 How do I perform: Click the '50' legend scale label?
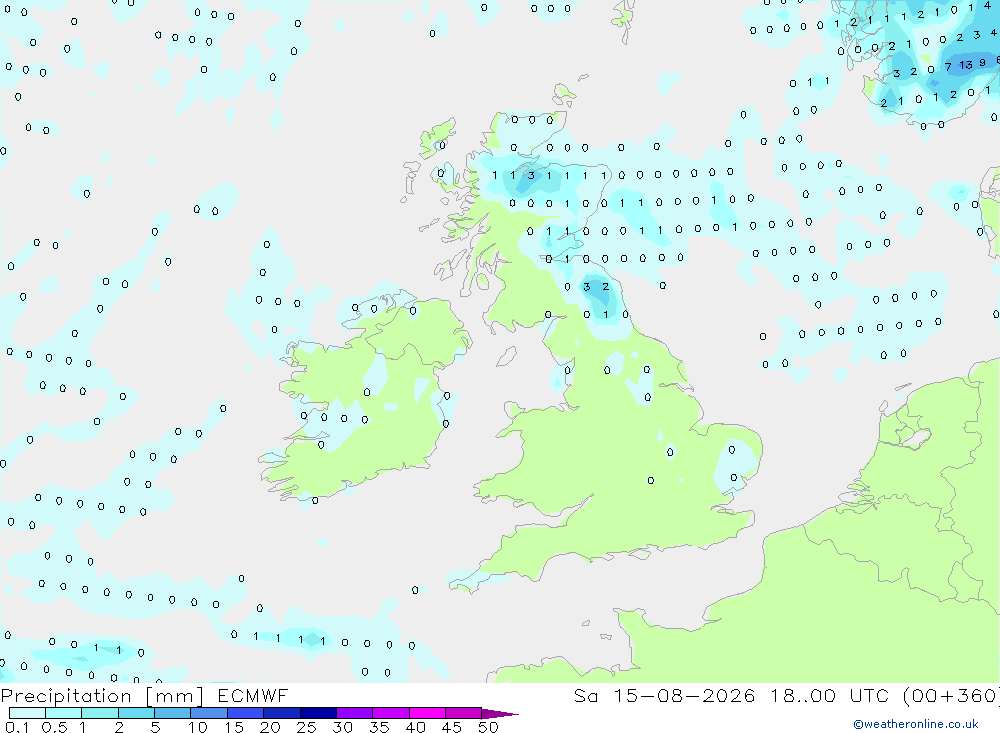pos(488,727)
